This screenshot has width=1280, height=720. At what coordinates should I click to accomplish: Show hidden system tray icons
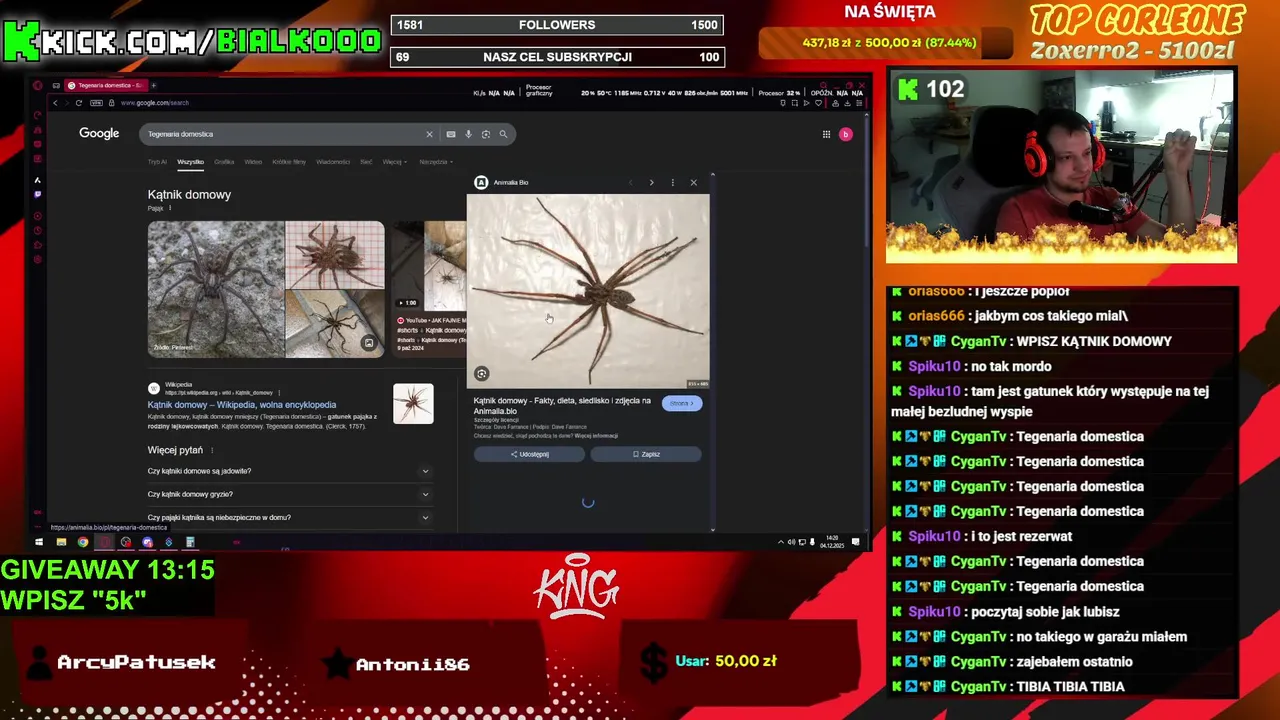click(781, 542)
